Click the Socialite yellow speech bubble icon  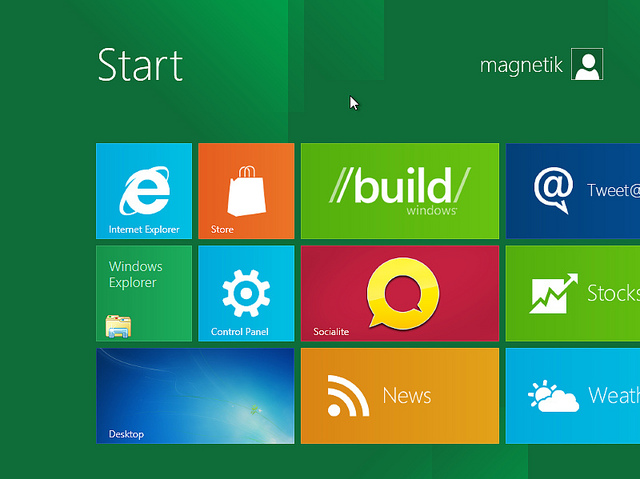pos(403,293)
